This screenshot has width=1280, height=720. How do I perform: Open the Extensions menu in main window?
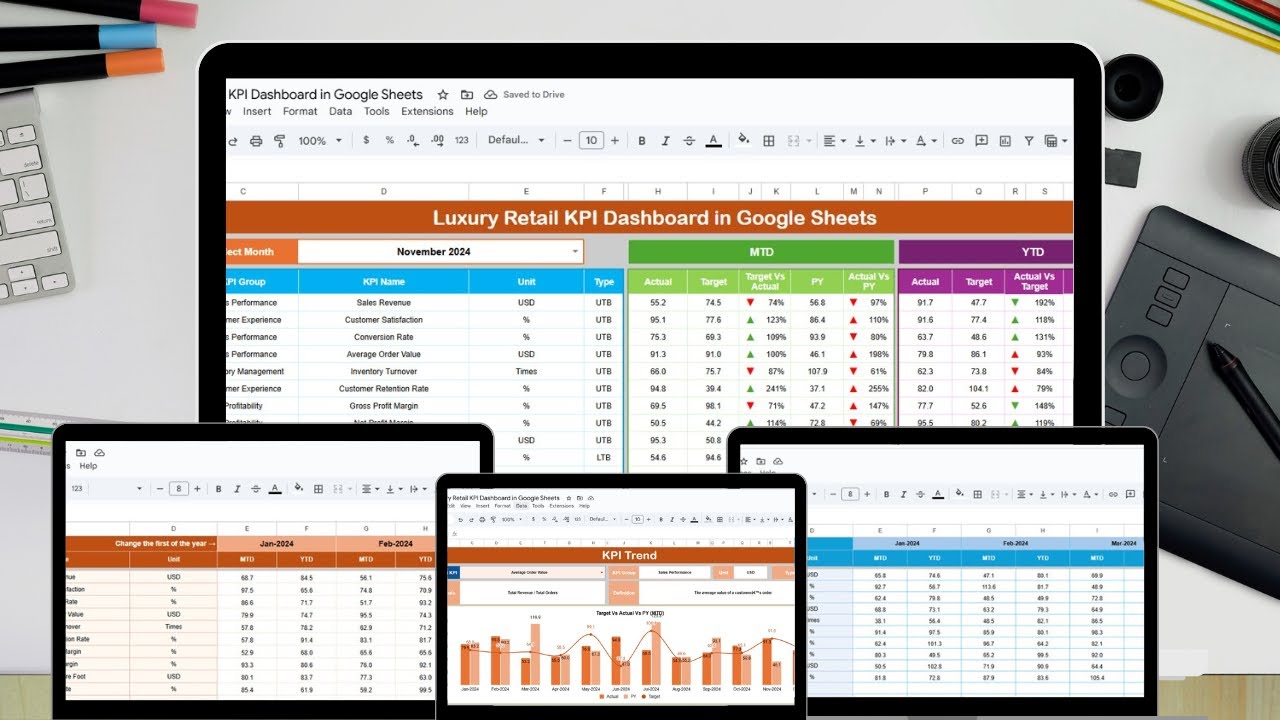[427, 112]
